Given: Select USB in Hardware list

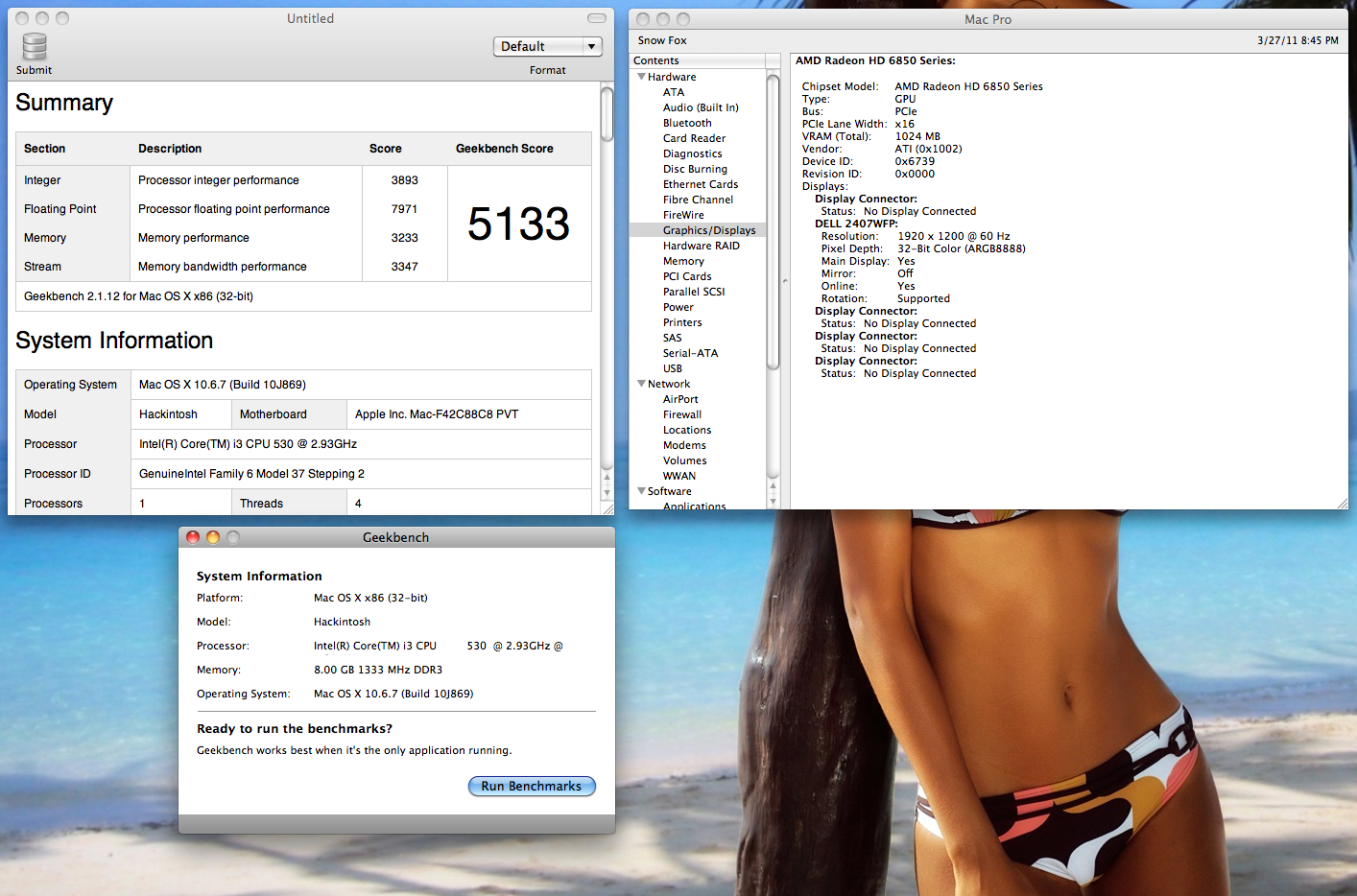Looking at the screenshot, I should (x=673, y=368).
